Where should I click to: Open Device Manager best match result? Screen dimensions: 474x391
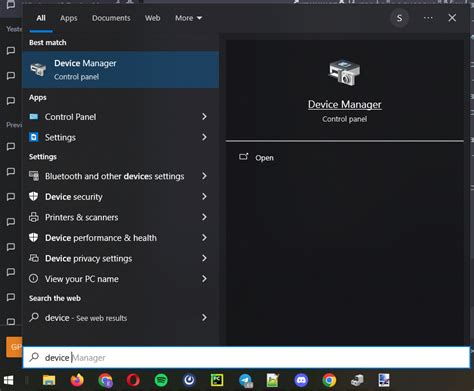121,70
